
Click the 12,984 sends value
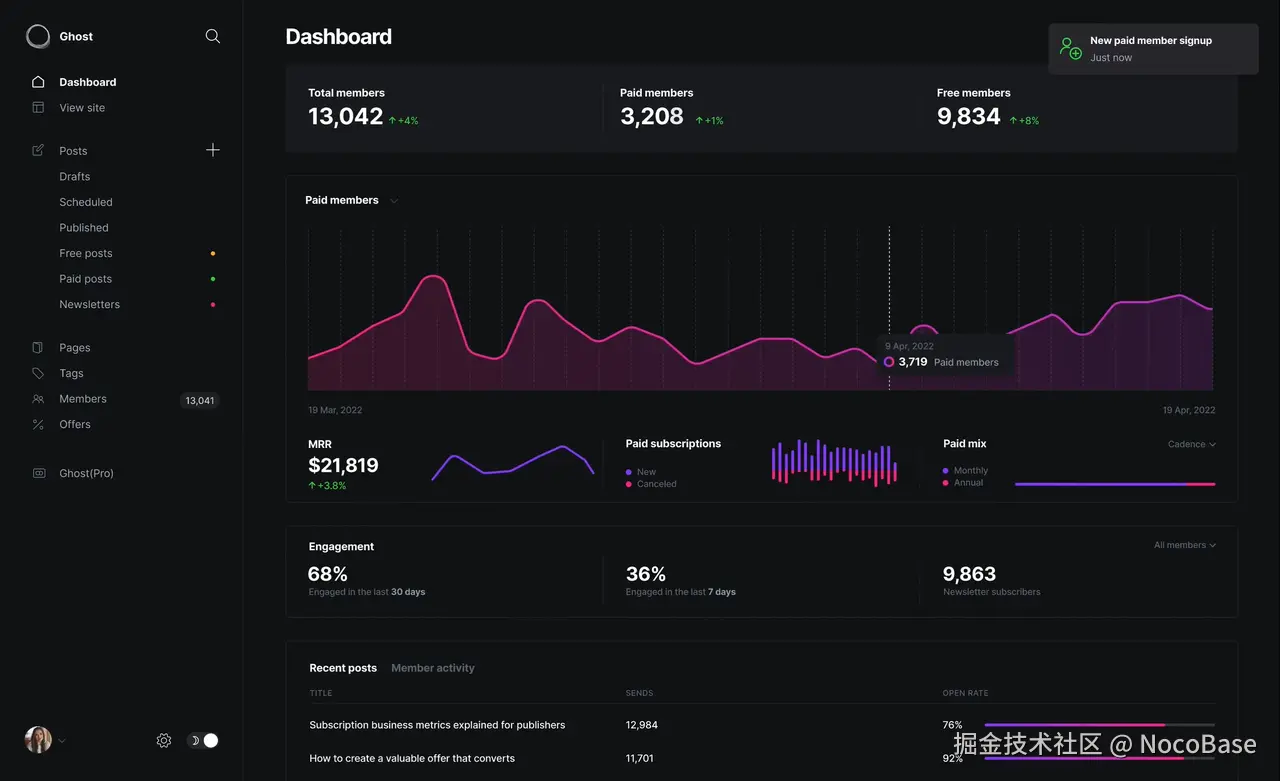642,725
